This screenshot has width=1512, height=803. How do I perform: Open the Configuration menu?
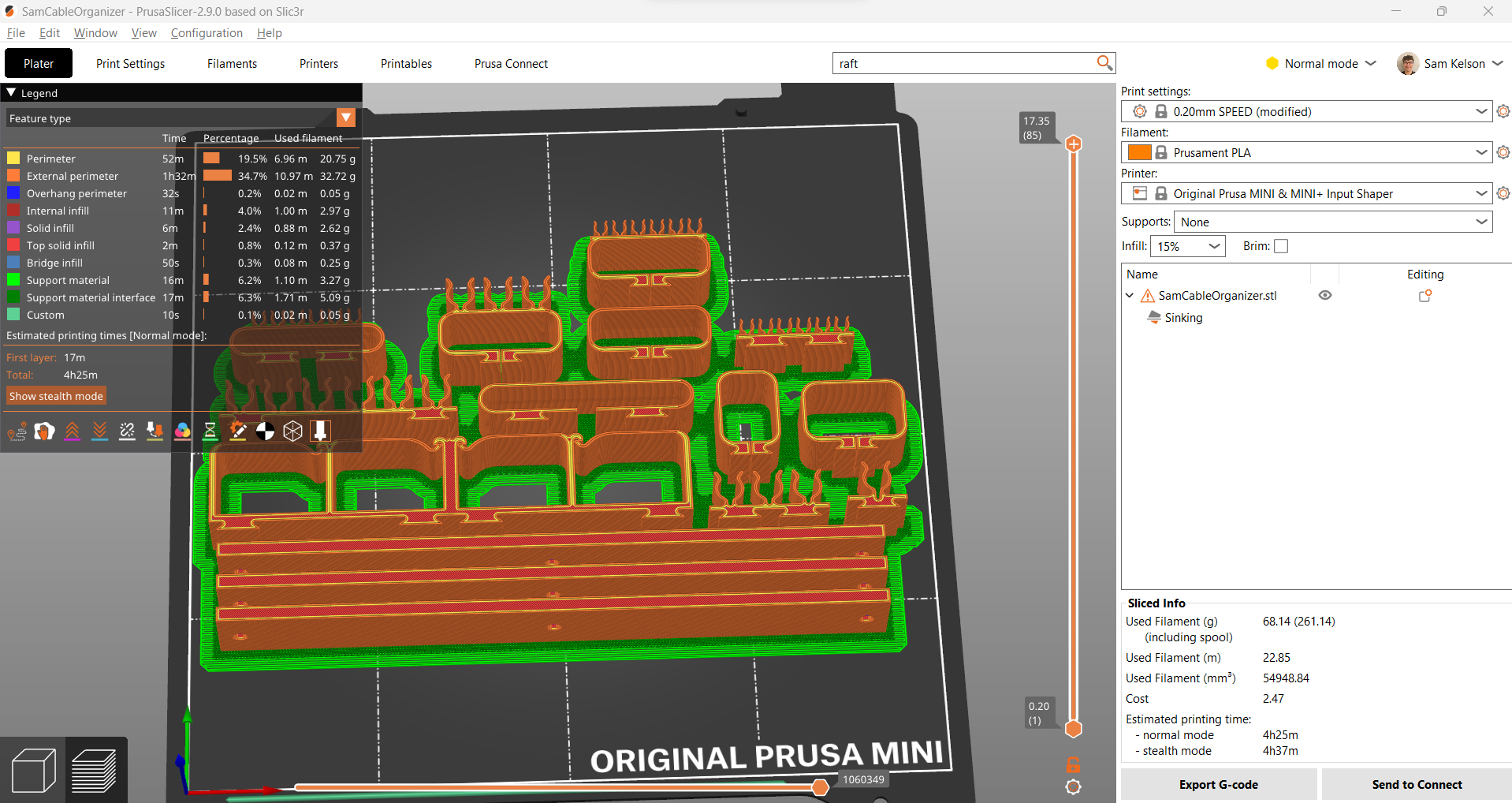(207, 32)
